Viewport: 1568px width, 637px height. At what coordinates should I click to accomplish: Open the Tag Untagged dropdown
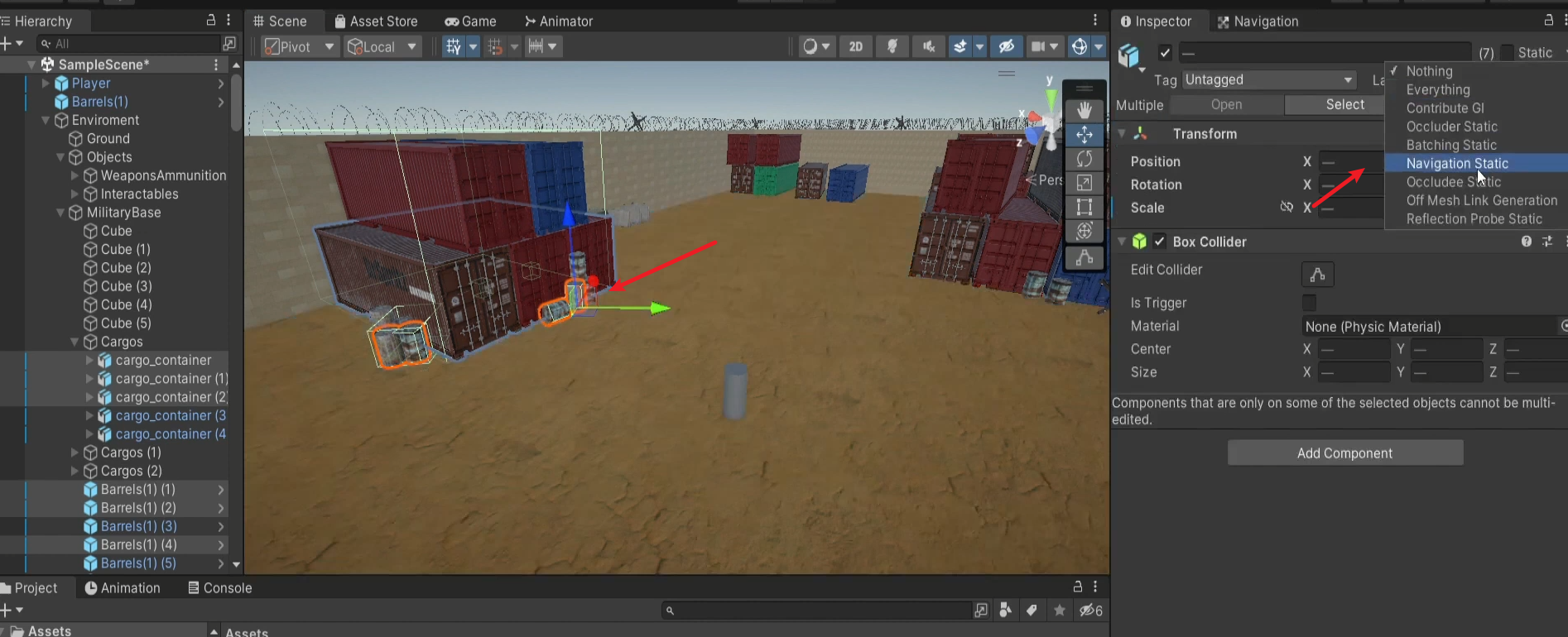(1269, 79)
